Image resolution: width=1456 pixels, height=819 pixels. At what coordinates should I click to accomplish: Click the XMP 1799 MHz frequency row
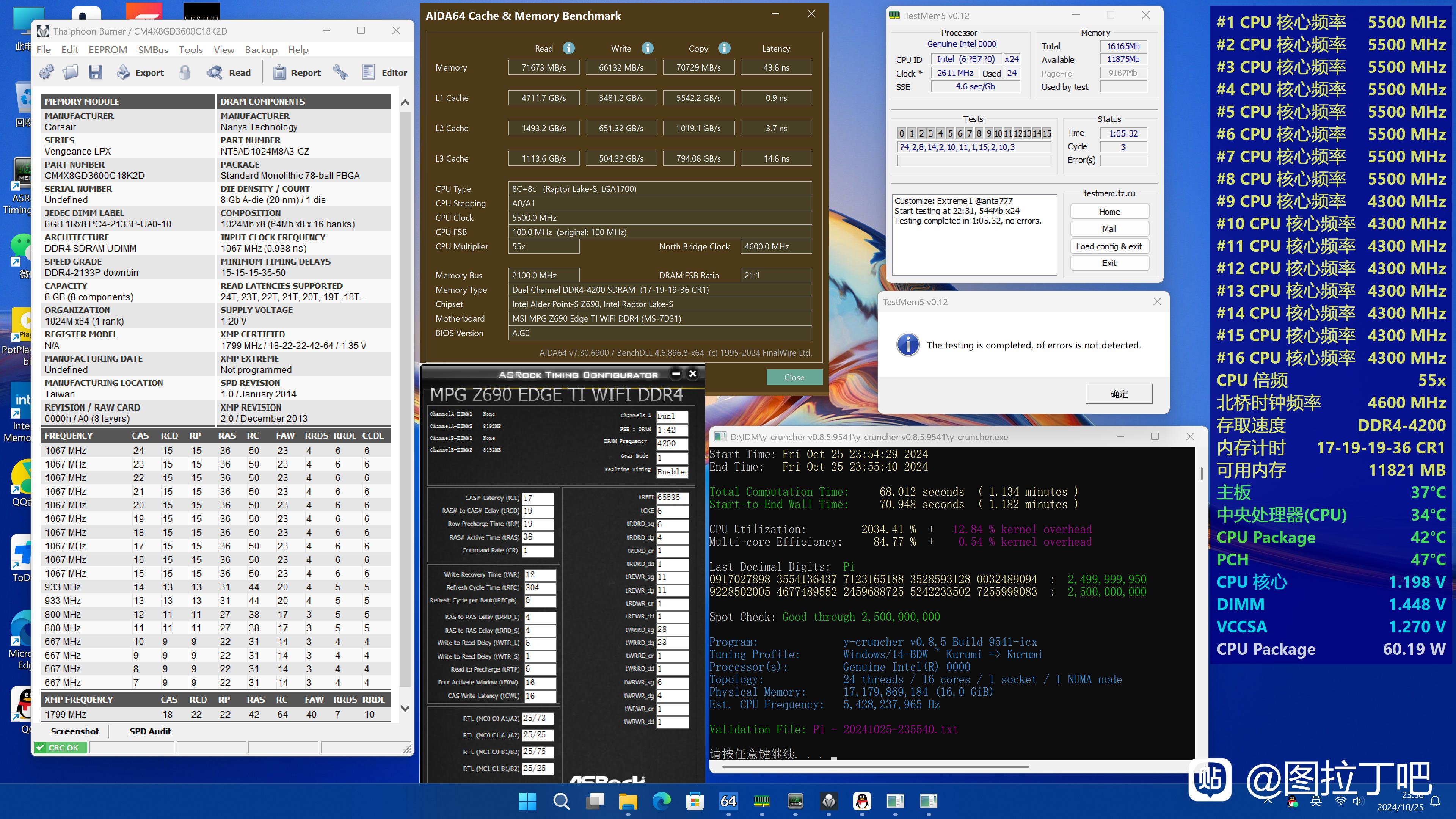point(216,714)
